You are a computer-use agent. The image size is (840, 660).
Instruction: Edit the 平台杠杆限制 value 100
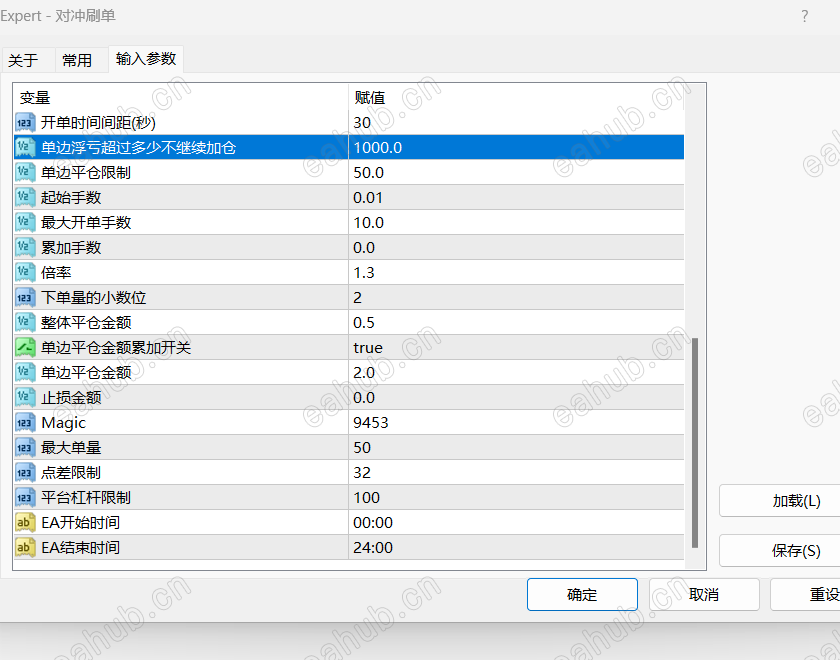coord(516,498)
